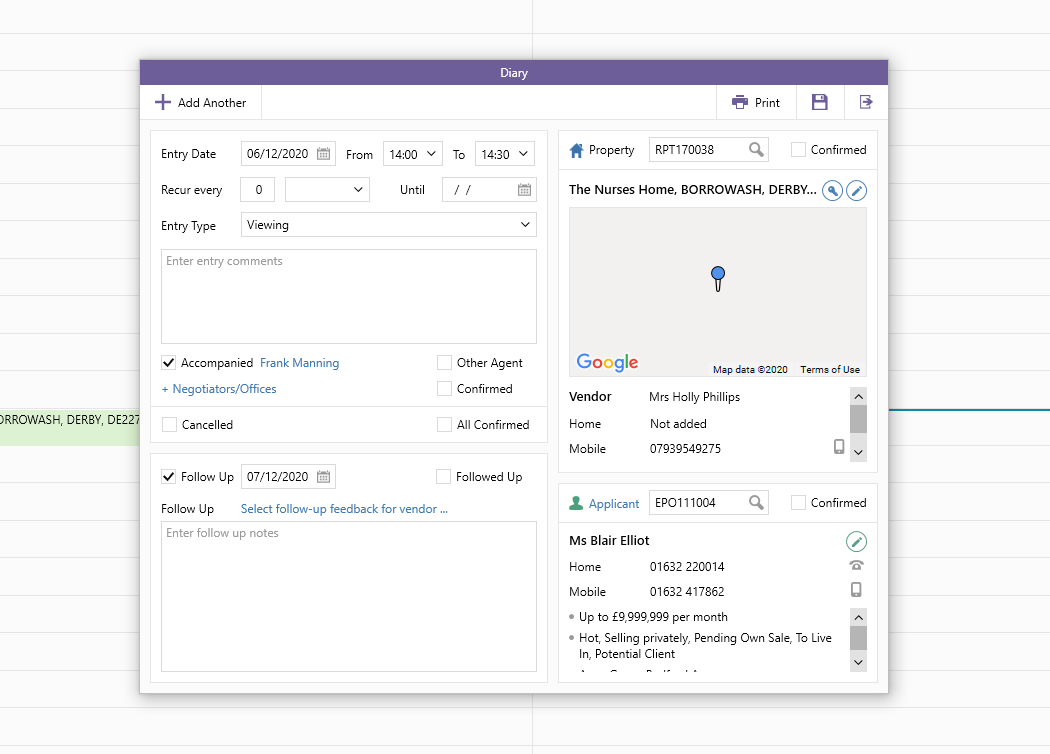Click the Add Another button
Image resolution: width=1050 pixels, height=754 pixels.
(201, 102)
